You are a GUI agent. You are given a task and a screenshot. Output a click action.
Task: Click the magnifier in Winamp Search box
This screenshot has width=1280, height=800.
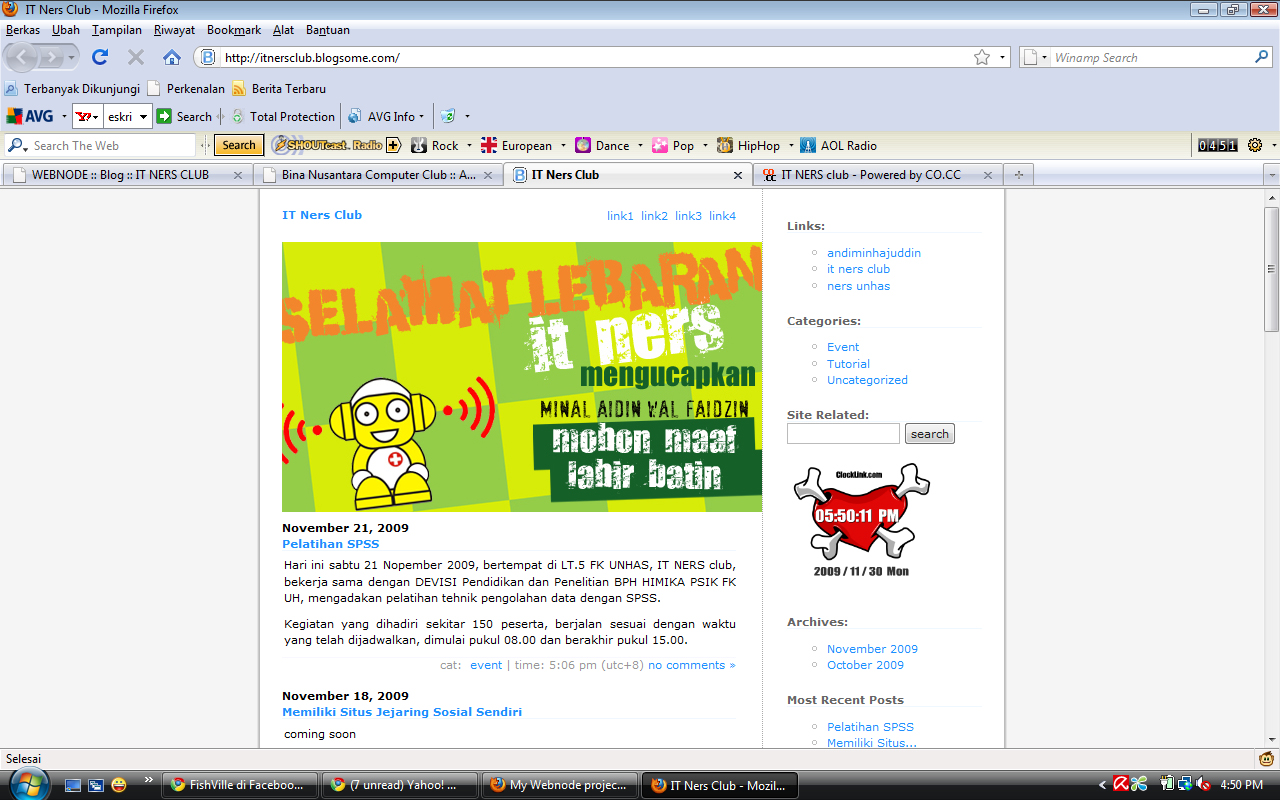point(1262,57)
